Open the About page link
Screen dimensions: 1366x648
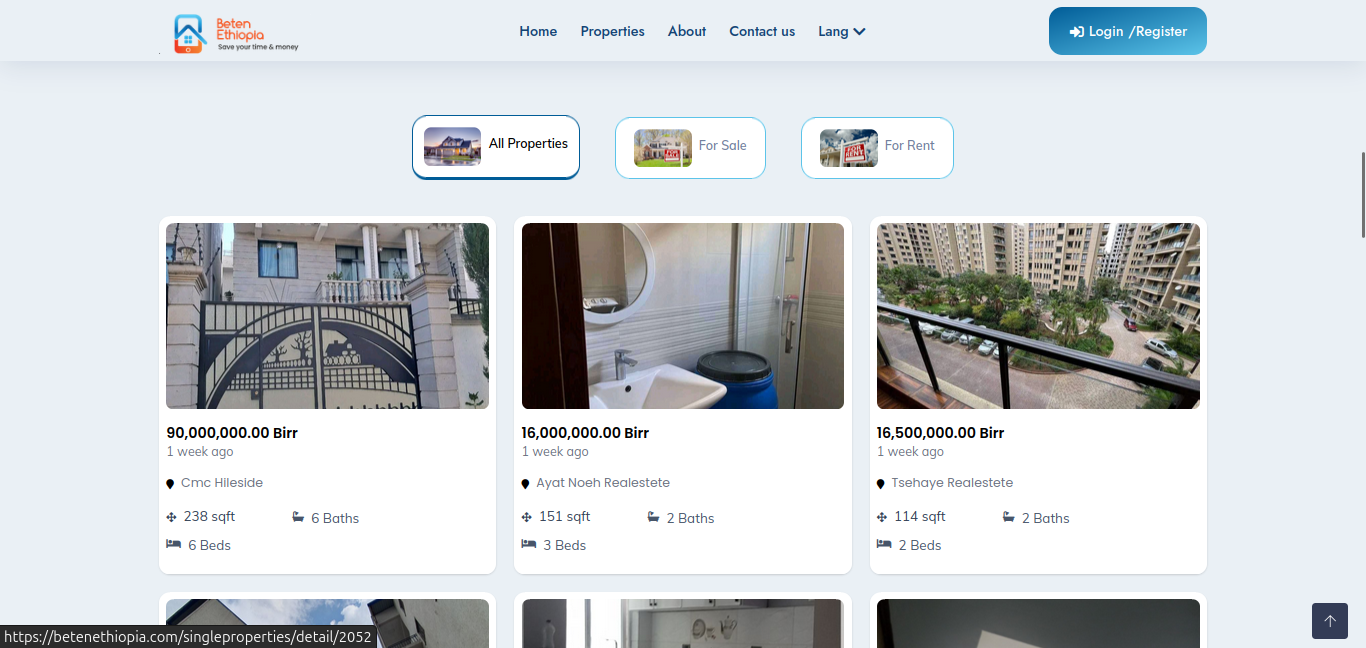click(x=687, y=31)
